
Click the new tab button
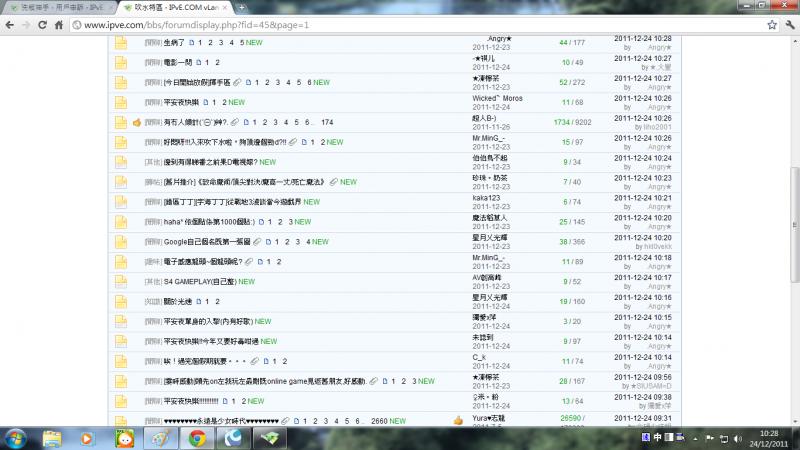[242, 7]
